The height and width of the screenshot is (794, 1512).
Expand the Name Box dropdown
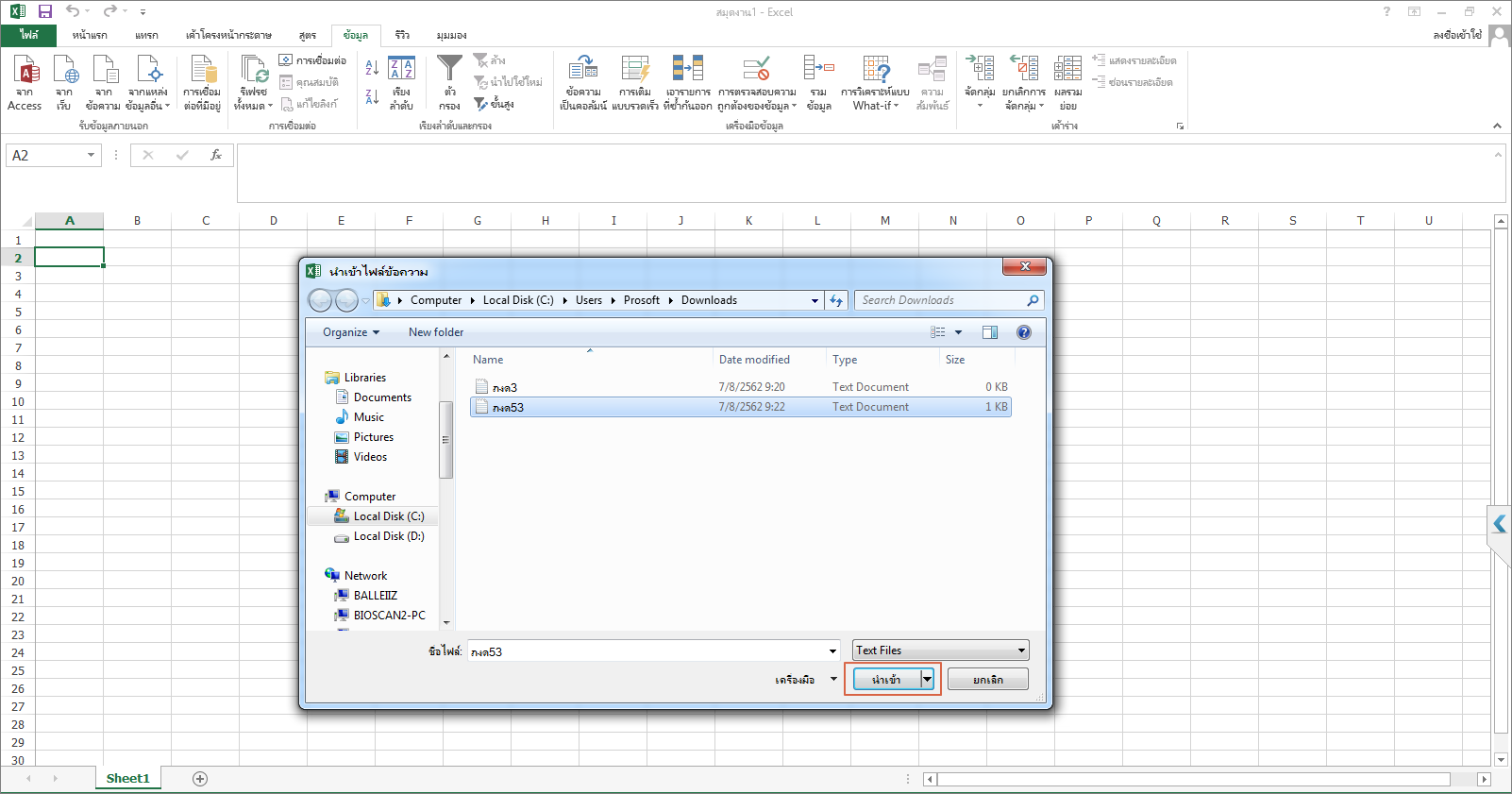[x=91, y=155]
